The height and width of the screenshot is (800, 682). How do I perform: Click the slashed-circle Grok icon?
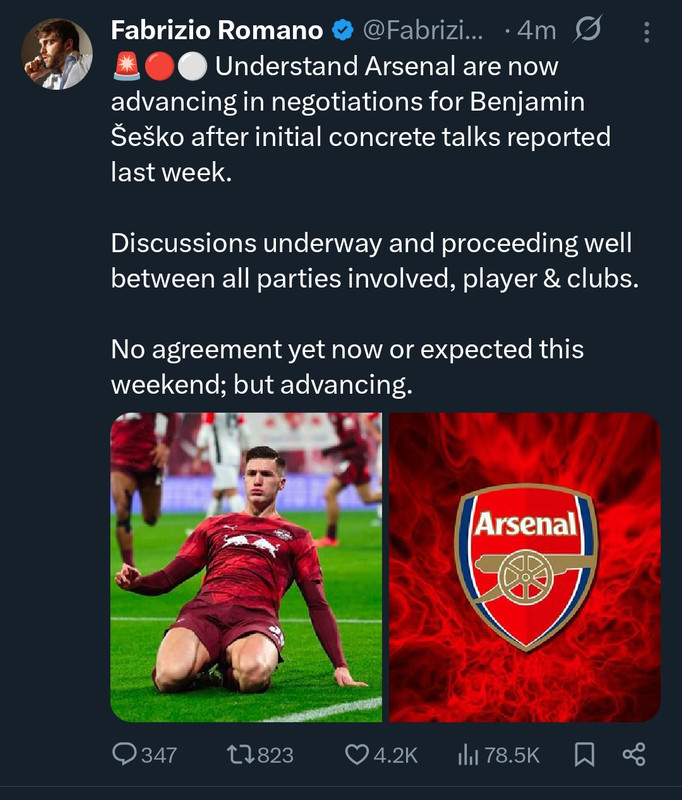[587, 31]
